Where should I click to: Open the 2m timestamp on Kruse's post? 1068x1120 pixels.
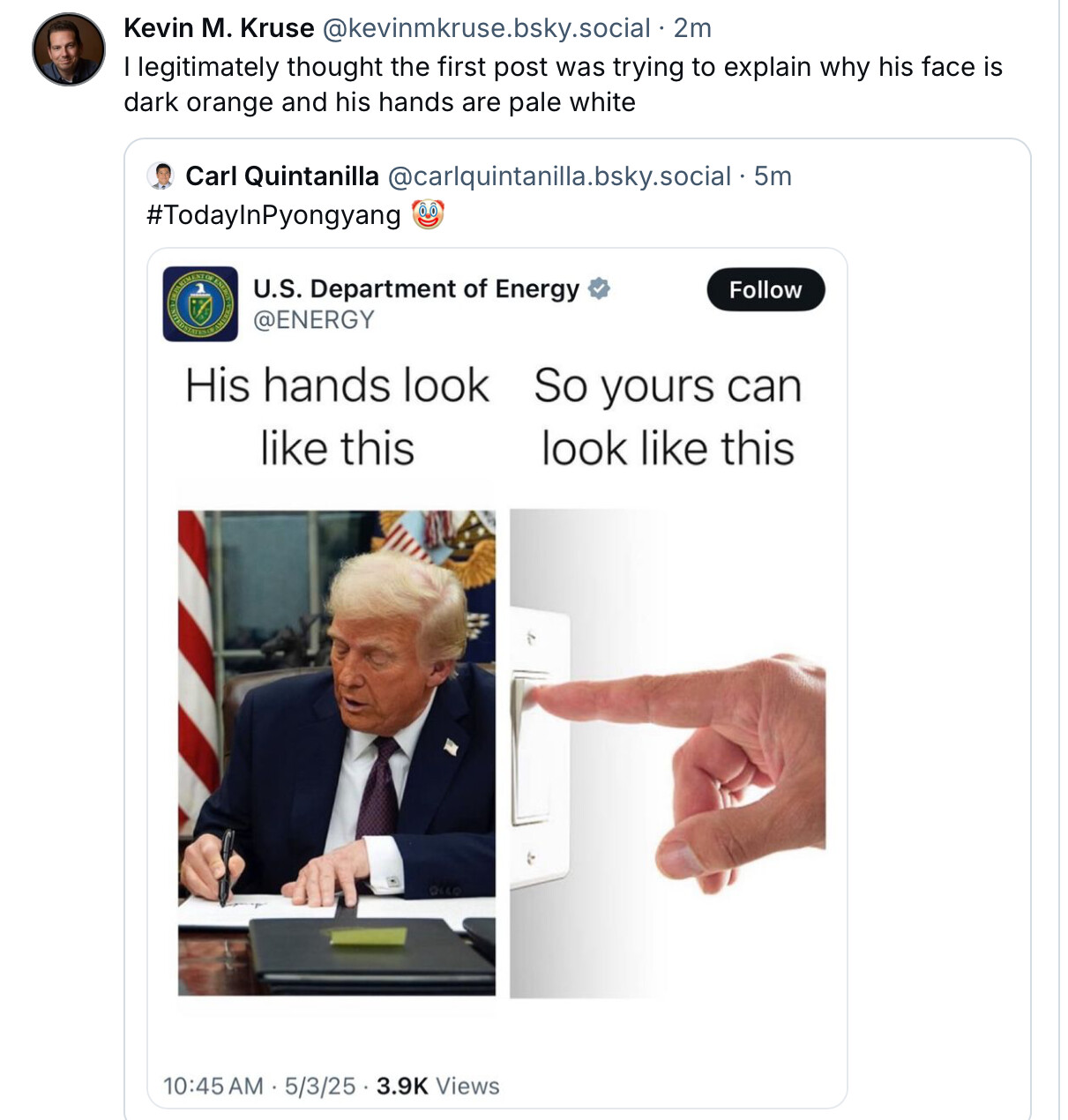click(x=692, y=28)
